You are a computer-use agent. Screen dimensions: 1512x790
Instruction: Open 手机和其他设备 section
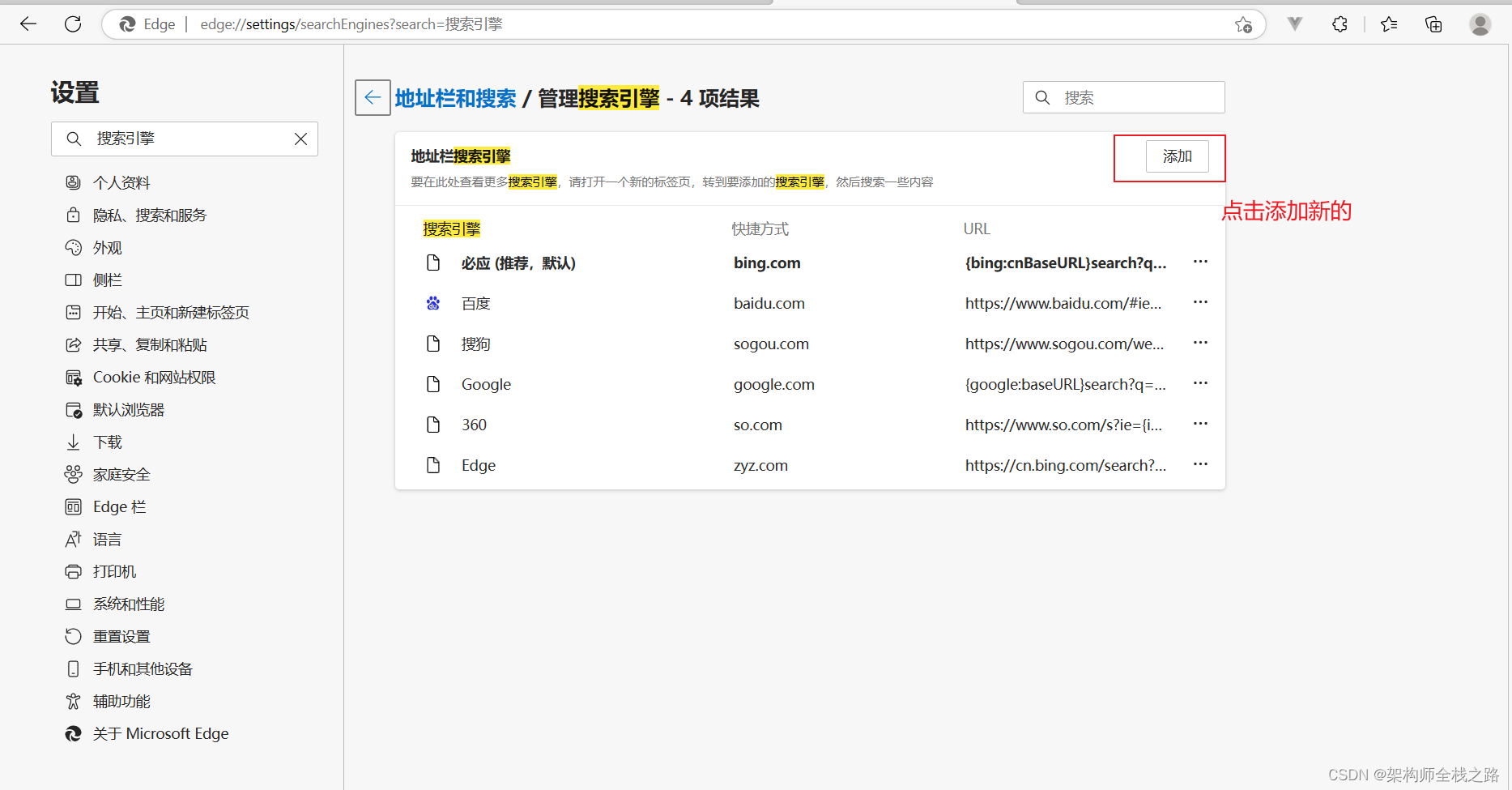coord(143,668)
